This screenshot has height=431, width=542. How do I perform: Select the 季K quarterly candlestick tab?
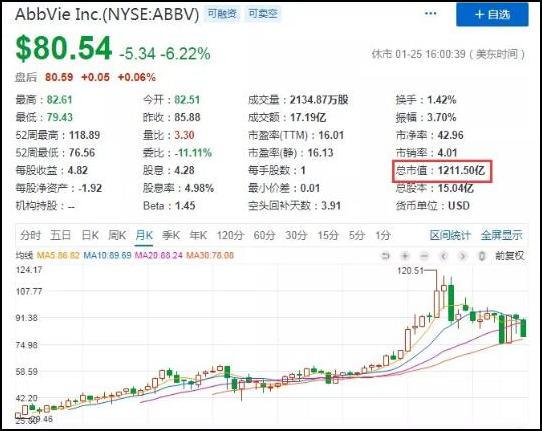(x=171, y=235)
